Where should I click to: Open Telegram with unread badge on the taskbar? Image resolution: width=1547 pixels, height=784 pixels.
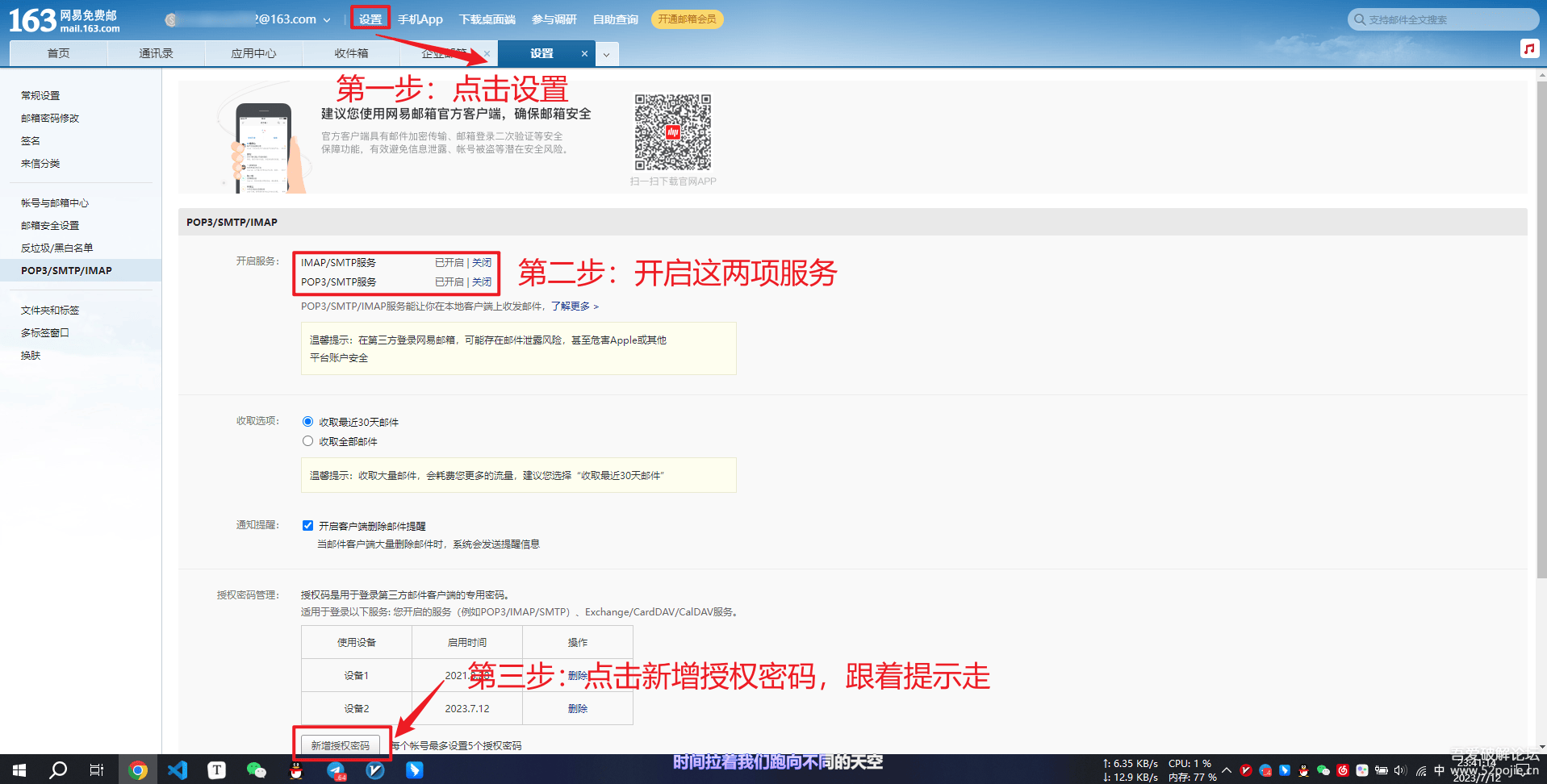click(x=336, y=770)
